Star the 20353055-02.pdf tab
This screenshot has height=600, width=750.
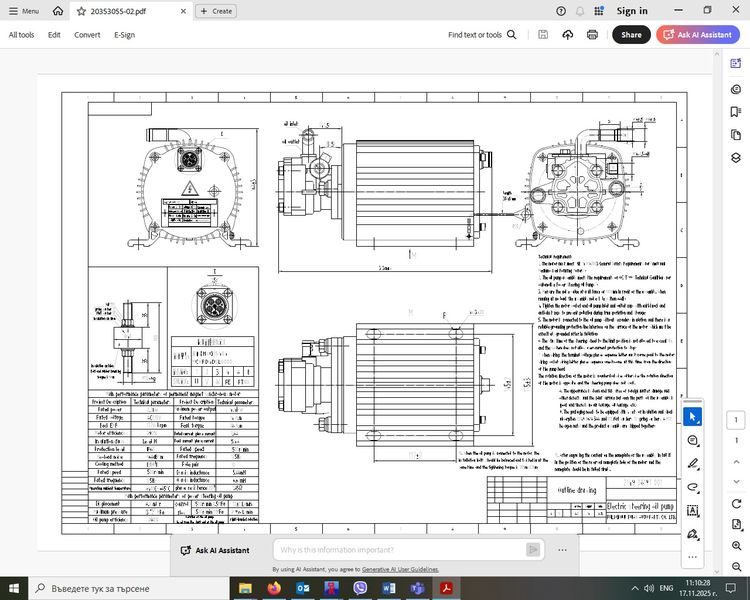coord(81,11)
